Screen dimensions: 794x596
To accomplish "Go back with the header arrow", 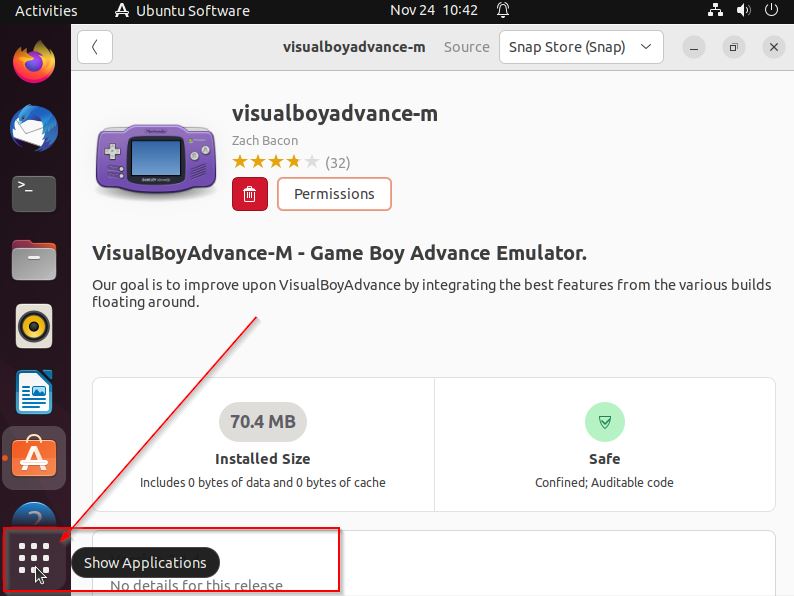I will coord(95,47).
